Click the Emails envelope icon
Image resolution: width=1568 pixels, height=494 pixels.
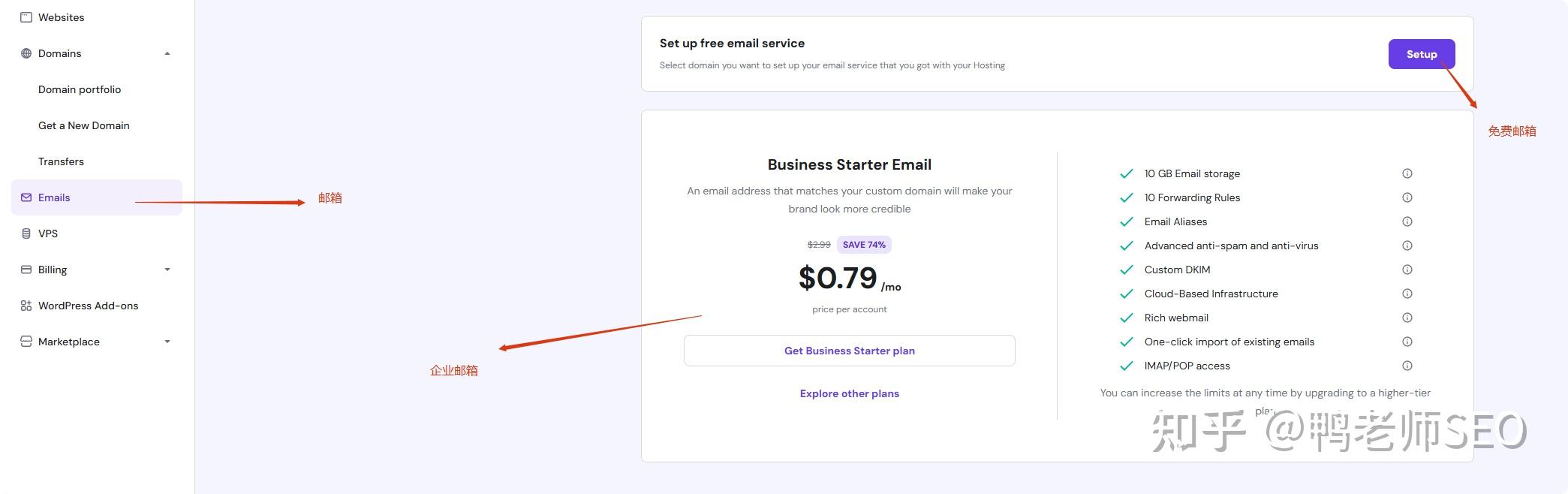coord(26,197)
